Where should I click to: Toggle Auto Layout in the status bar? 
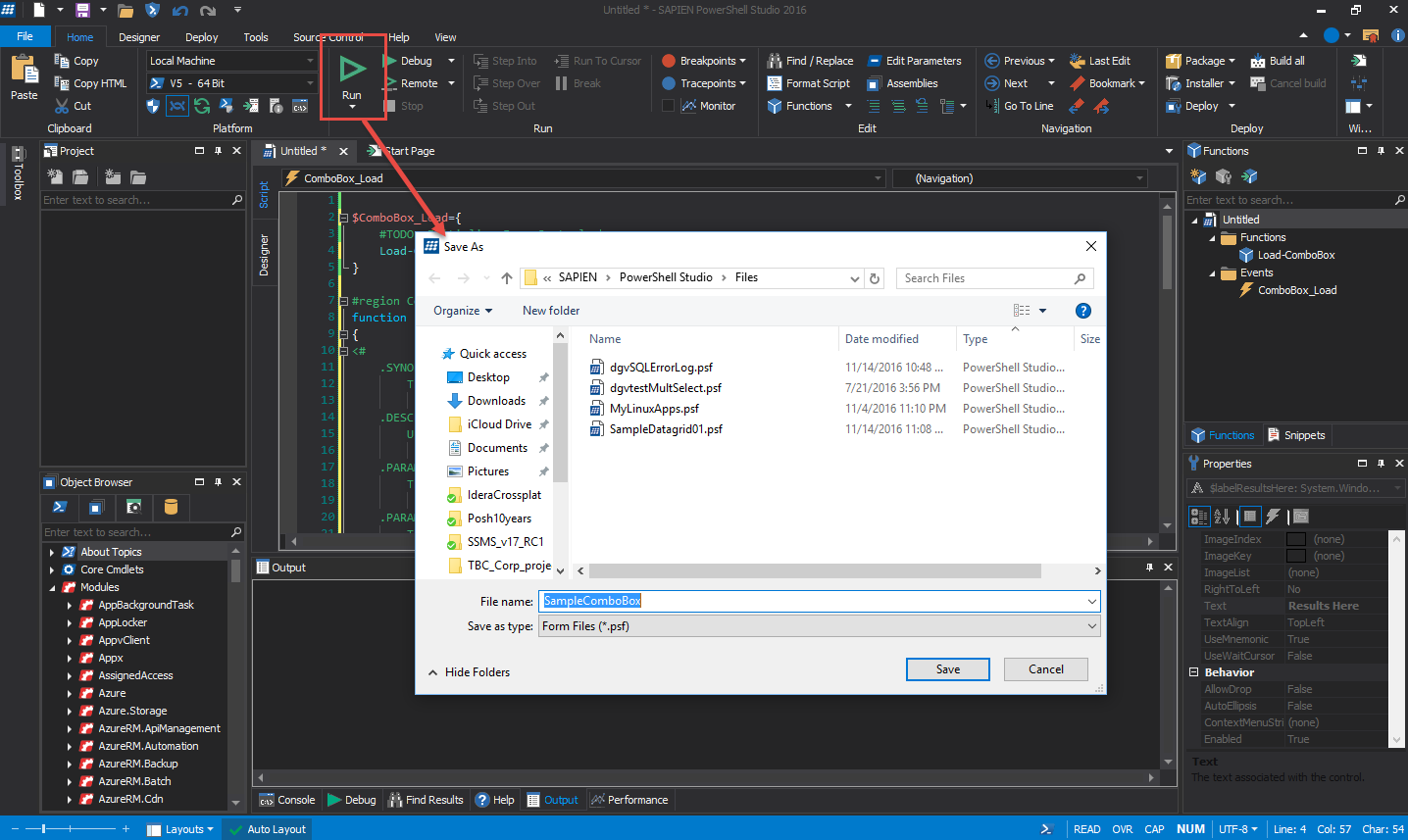(x=267, y=829)
